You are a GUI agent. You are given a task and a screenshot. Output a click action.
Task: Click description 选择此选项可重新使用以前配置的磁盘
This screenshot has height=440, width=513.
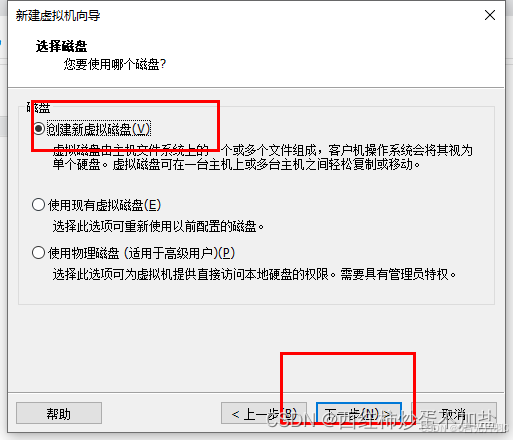[x=158, y=226]
